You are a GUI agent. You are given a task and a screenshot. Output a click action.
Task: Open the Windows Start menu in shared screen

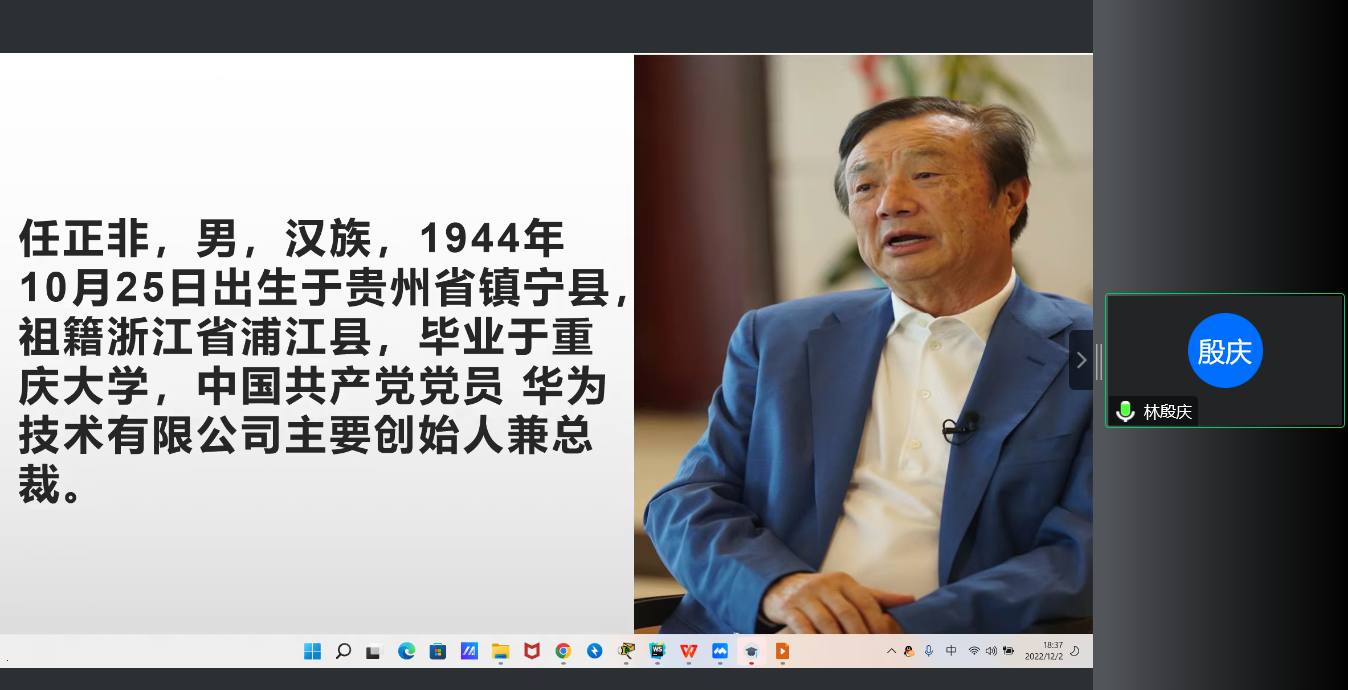tap(312, 651)
